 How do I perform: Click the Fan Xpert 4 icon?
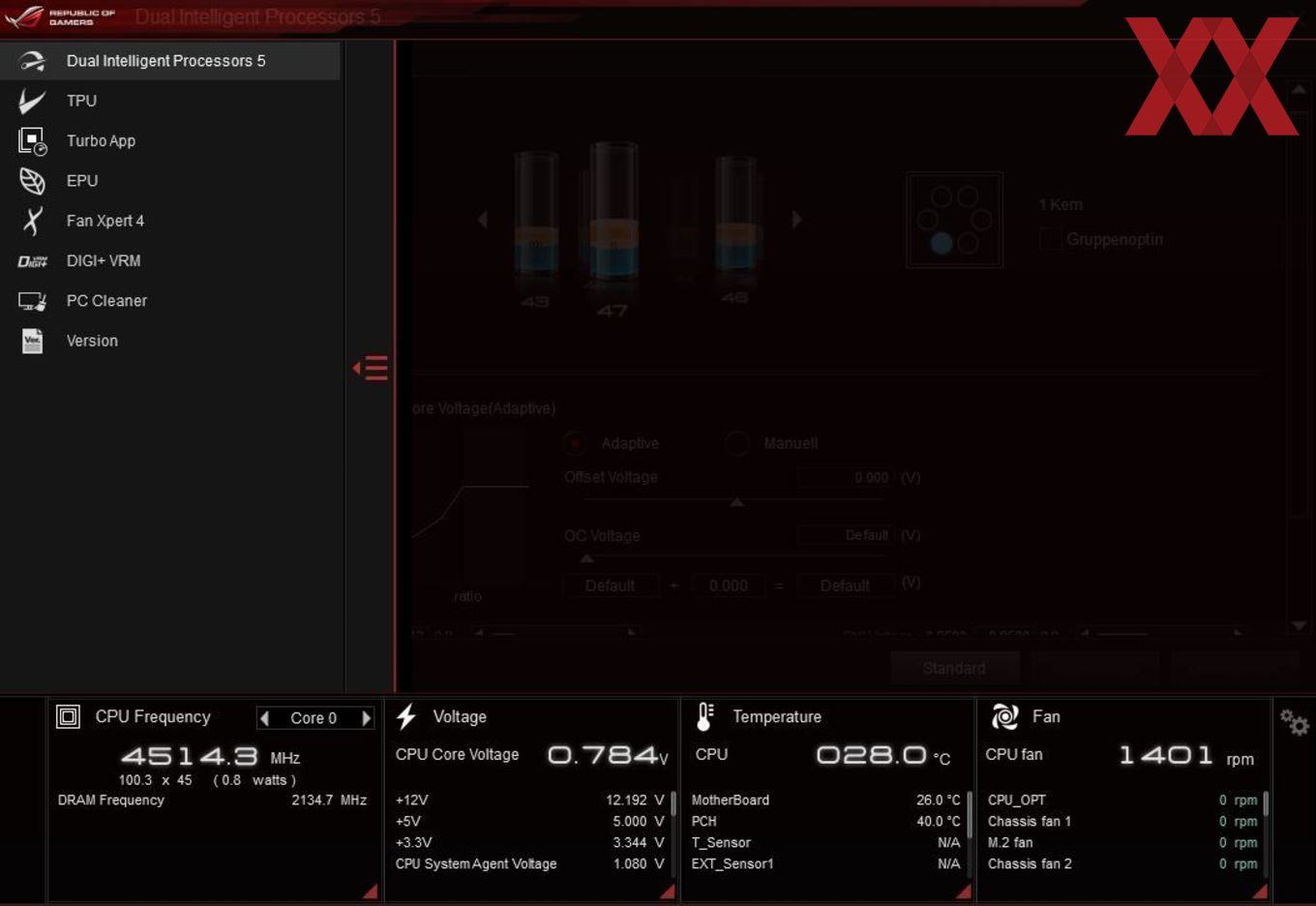click(x=33, y=221)
